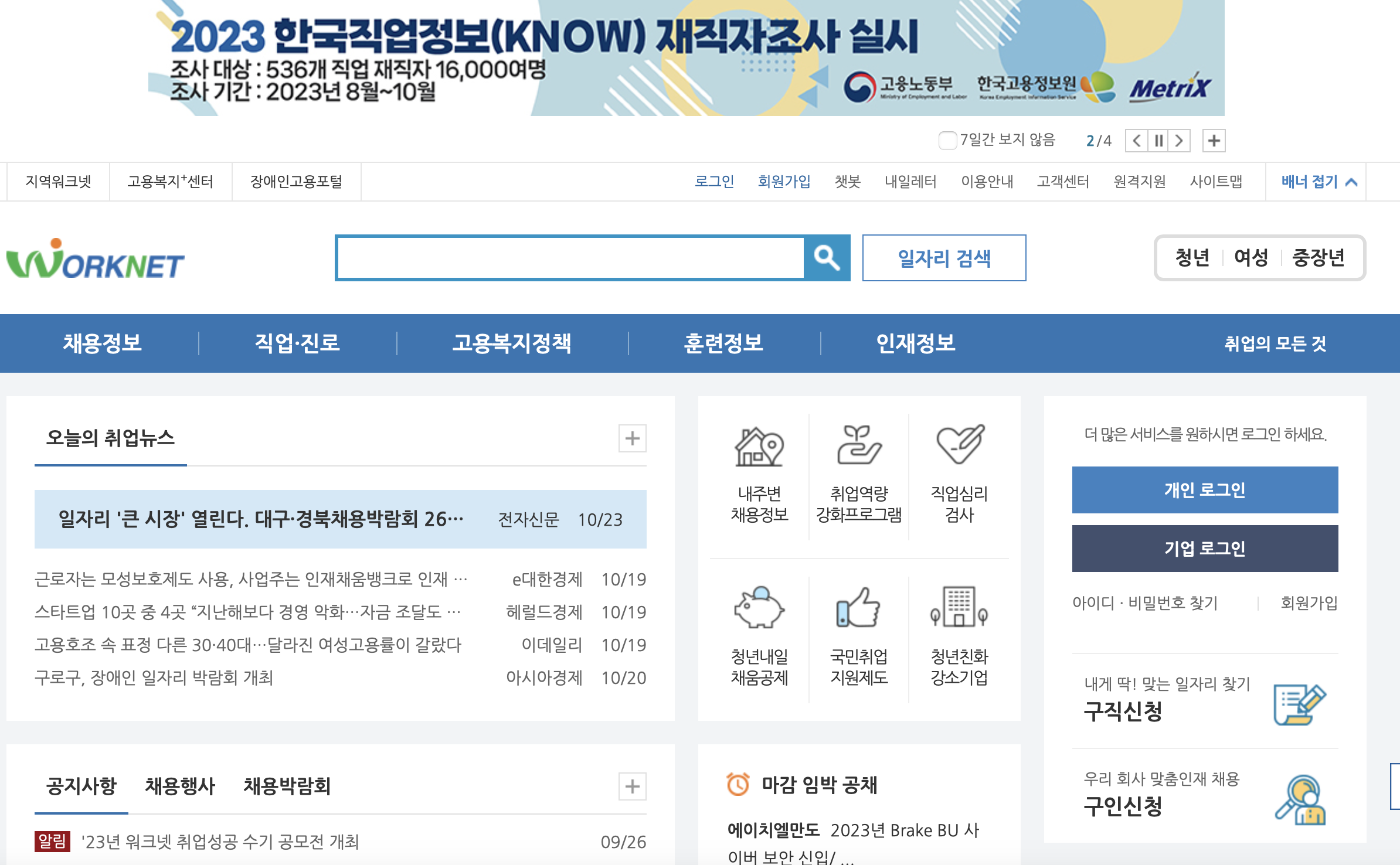Screen dimensions: 1400x865
Task: Select the 국민취업 지원제도 thumbs-up icon
Action: tap(858, 609)
